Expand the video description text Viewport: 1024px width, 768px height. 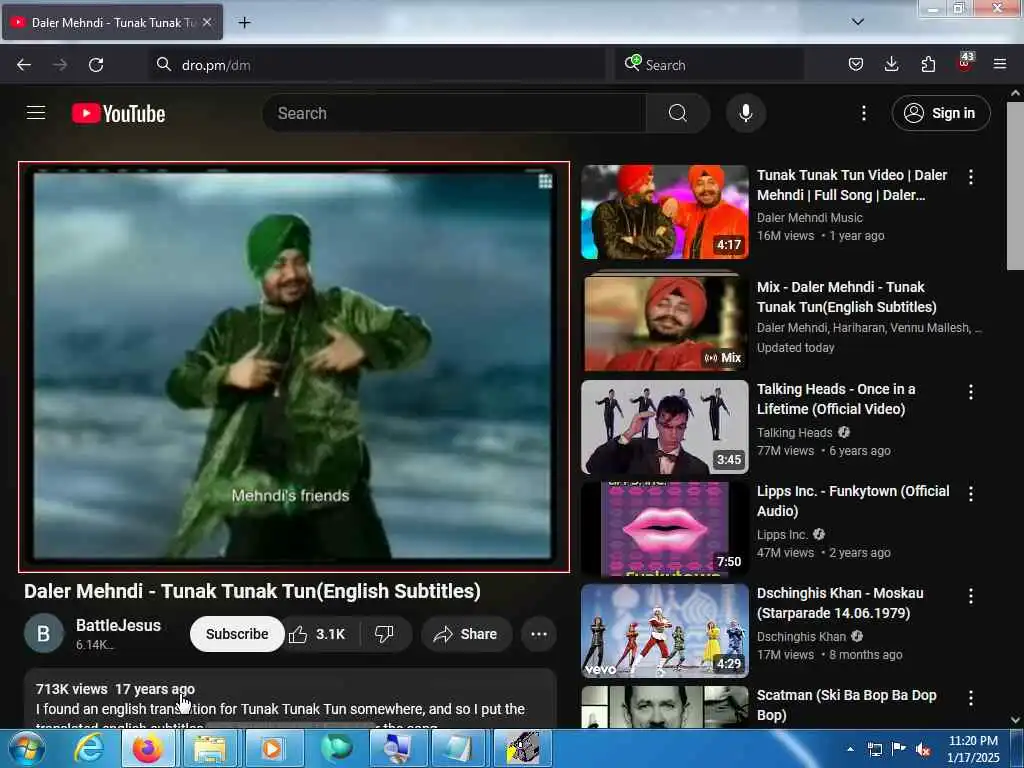coord(290,699)
